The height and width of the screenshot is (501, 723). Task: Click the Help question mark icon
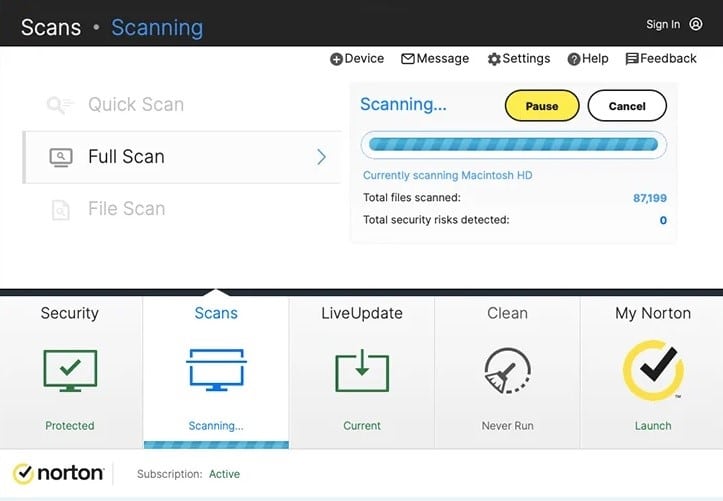click(x=574, y=59)
